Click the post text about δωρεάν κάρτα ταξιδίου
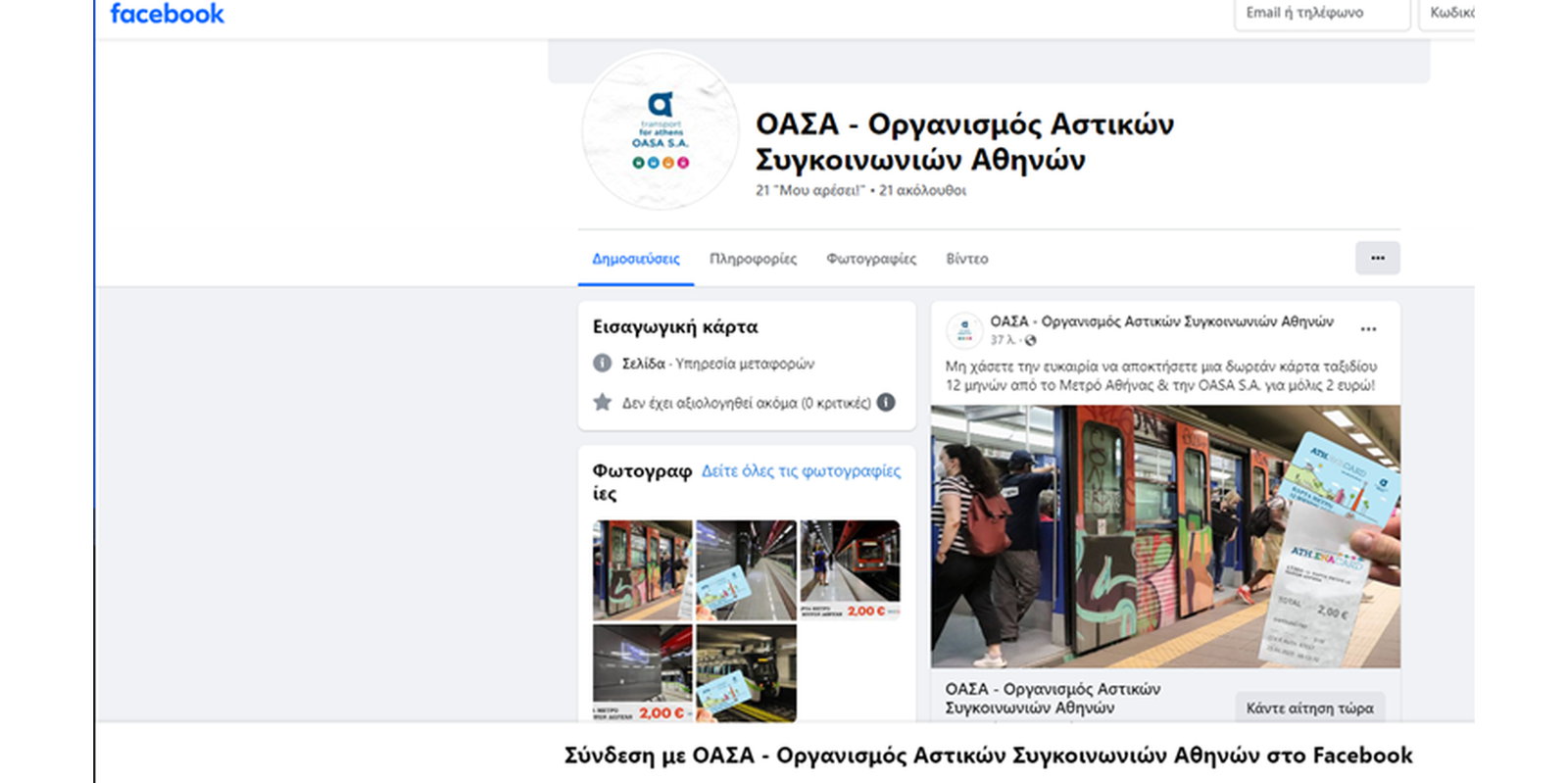1568x783 pixels. click(x=1161, y=375)
